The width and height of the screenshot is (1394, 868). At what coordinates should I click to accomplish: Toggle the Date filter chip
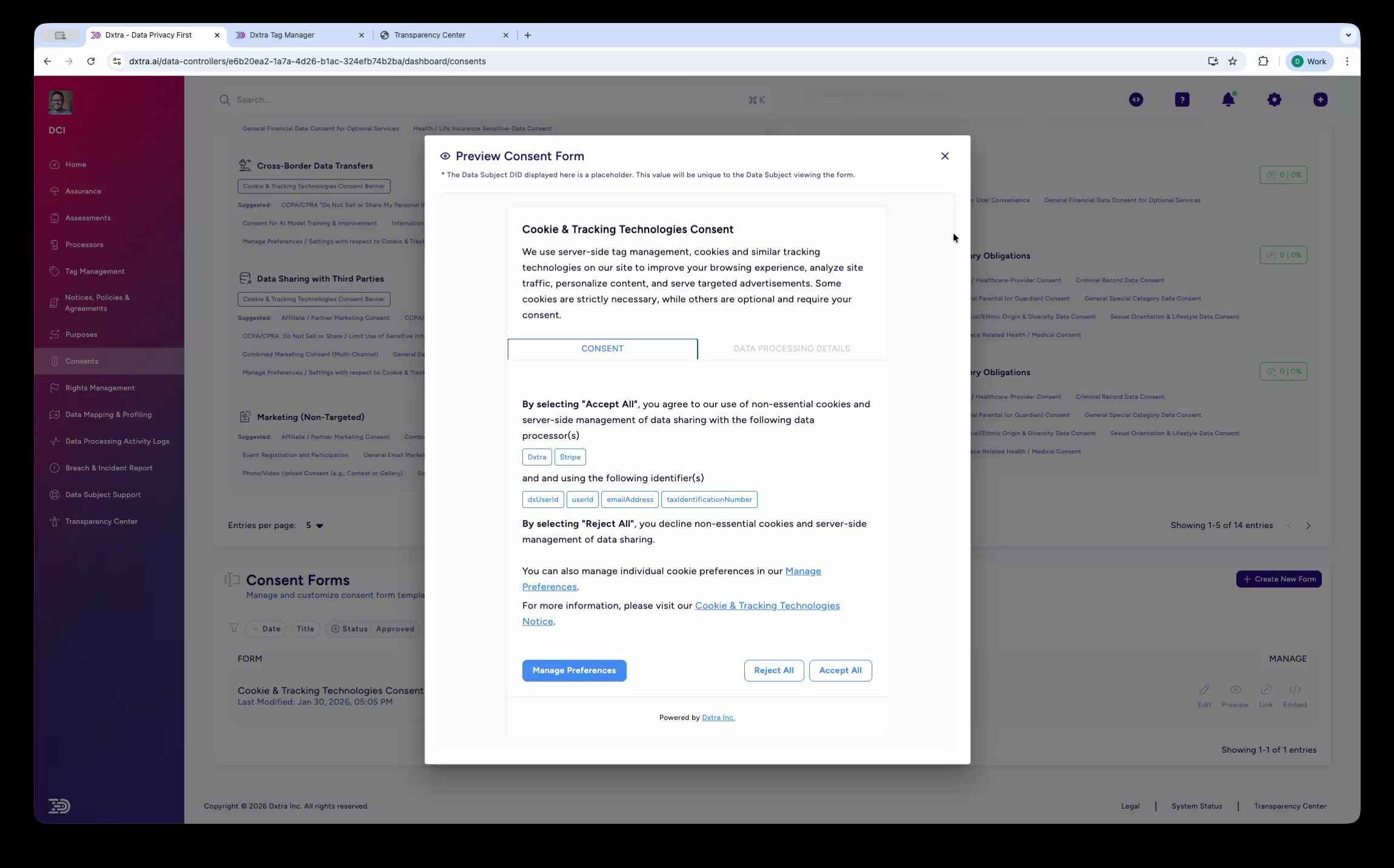pyautogui.click(x=267, y=629)
